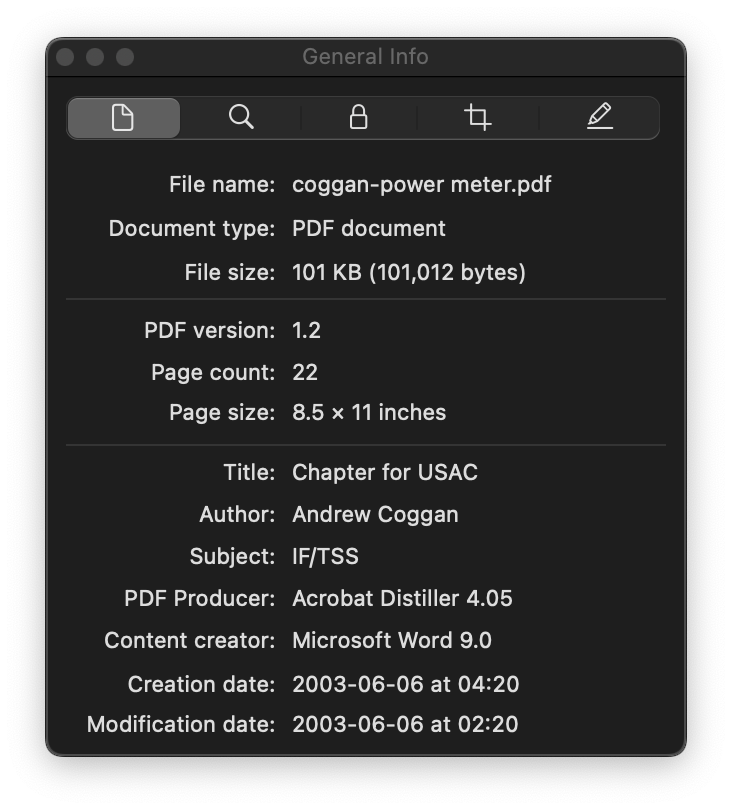Minimize the General Info window
This screenshot has width=732, height=810.
[x=95, y=57]
